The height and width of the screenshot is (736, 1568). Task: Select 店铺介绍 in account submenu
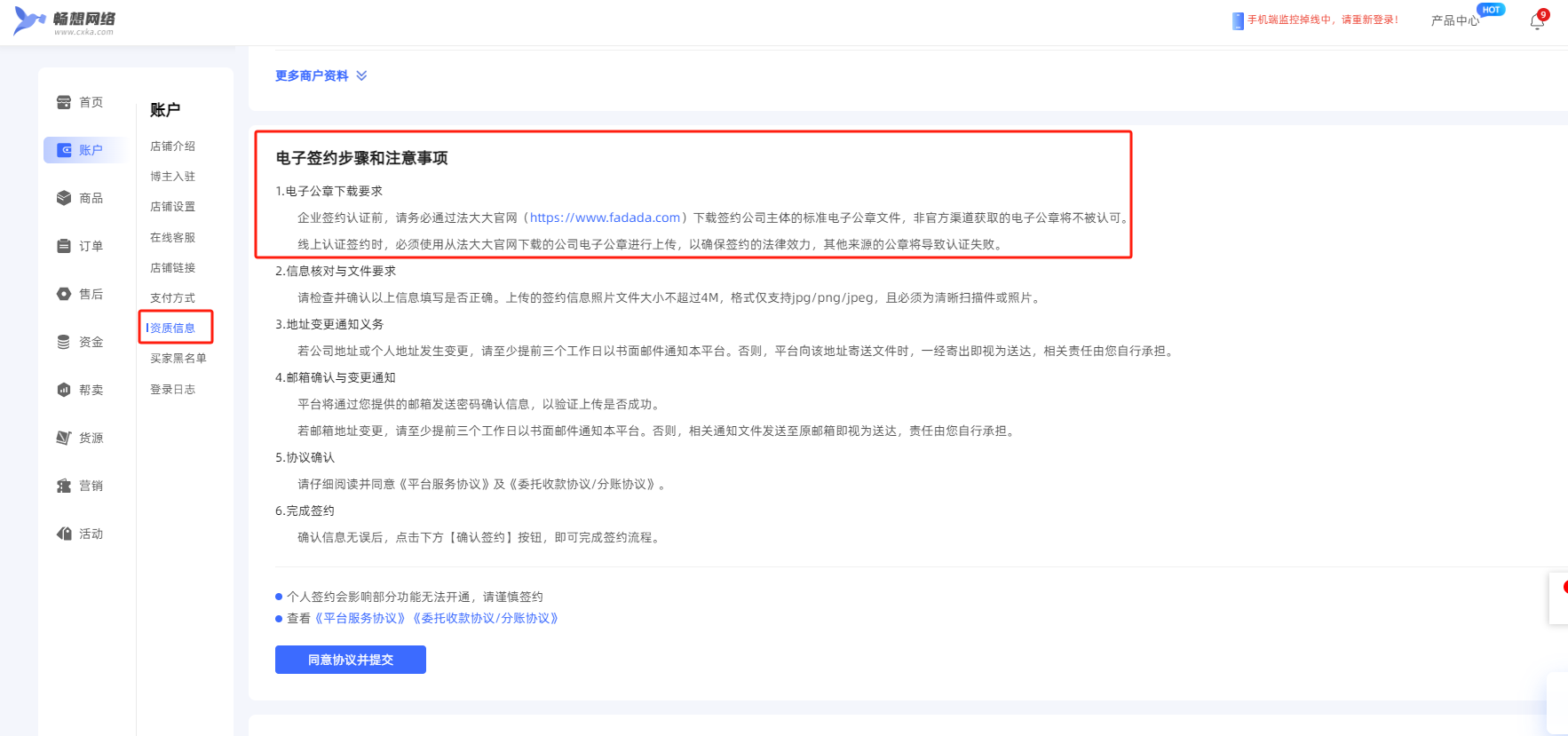[172, 146]
